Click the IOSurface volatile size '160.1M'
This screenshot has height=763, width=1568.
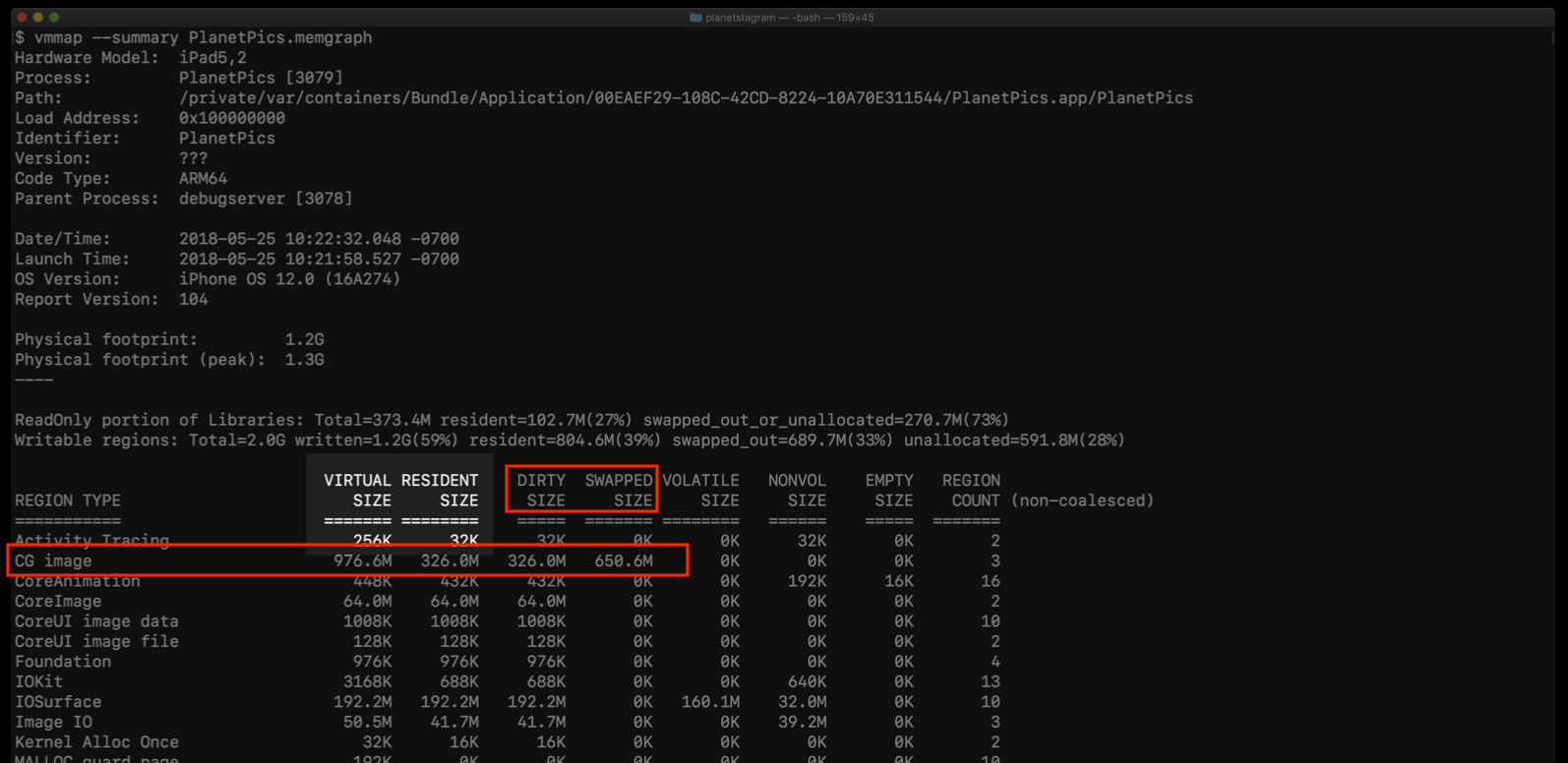(x=710, y=702)
